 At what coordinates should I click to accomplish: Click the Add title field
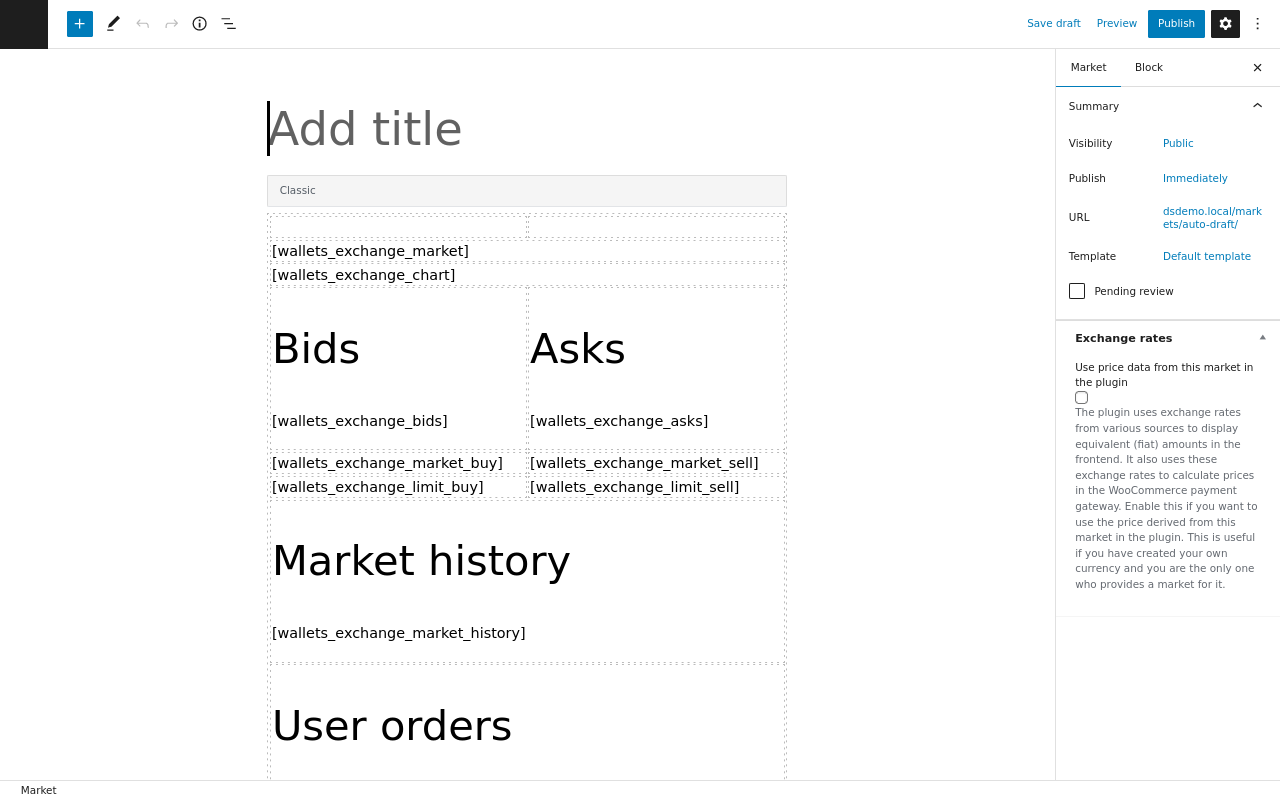526,129
